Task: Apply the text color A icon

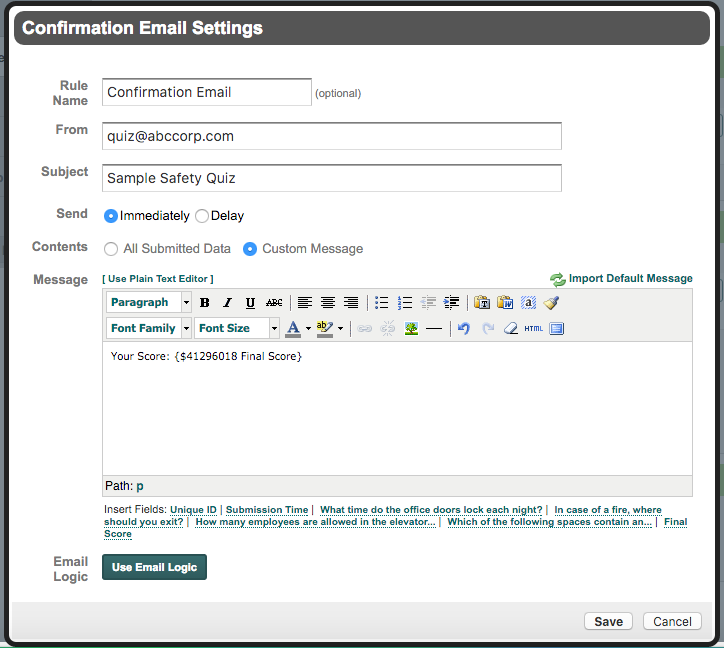Action: click(293, 328)
